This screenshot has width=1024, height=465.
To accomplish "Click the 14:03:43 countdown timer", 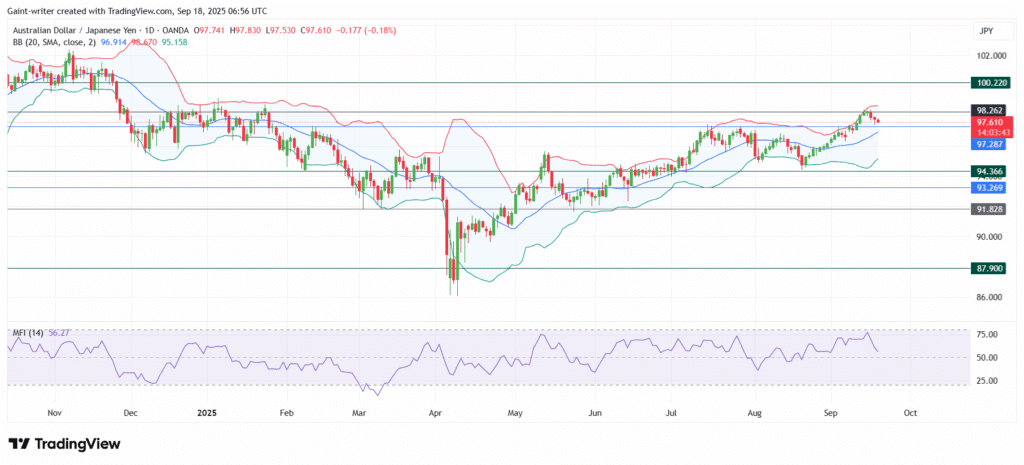I will coord(992,132).
